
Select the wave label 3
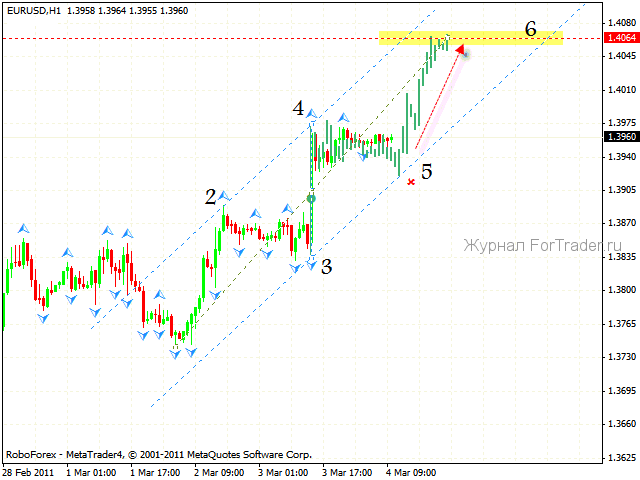pos(326,267)
